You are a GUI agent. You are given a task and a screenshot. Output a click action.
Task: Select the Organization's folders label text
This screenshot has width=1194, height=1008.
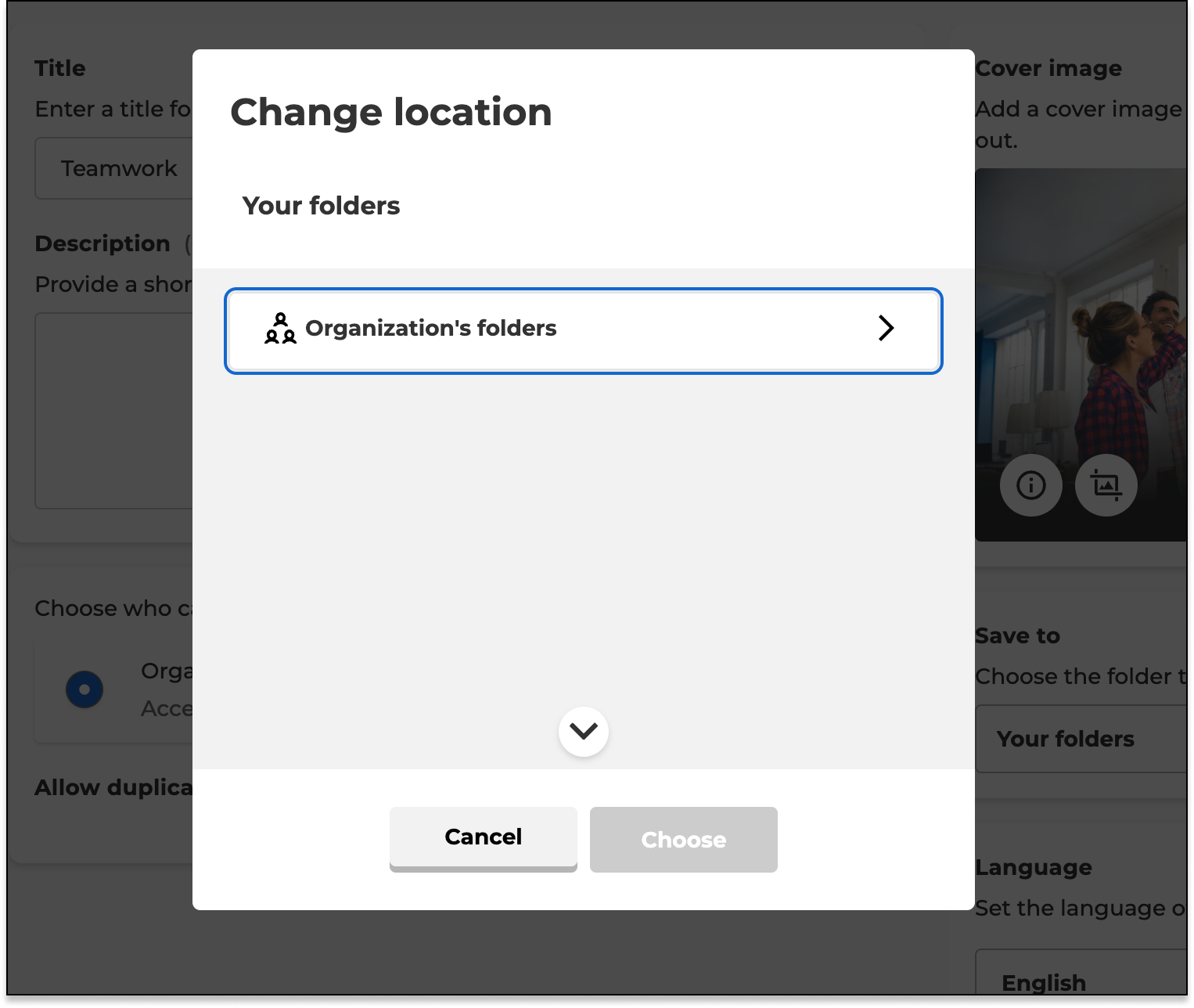coord(430,329)
